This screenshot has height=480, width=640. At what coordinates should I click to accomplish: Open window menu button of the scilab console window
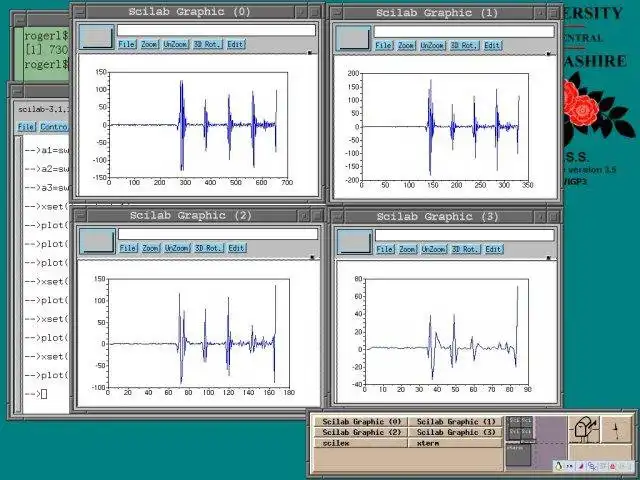17,91
